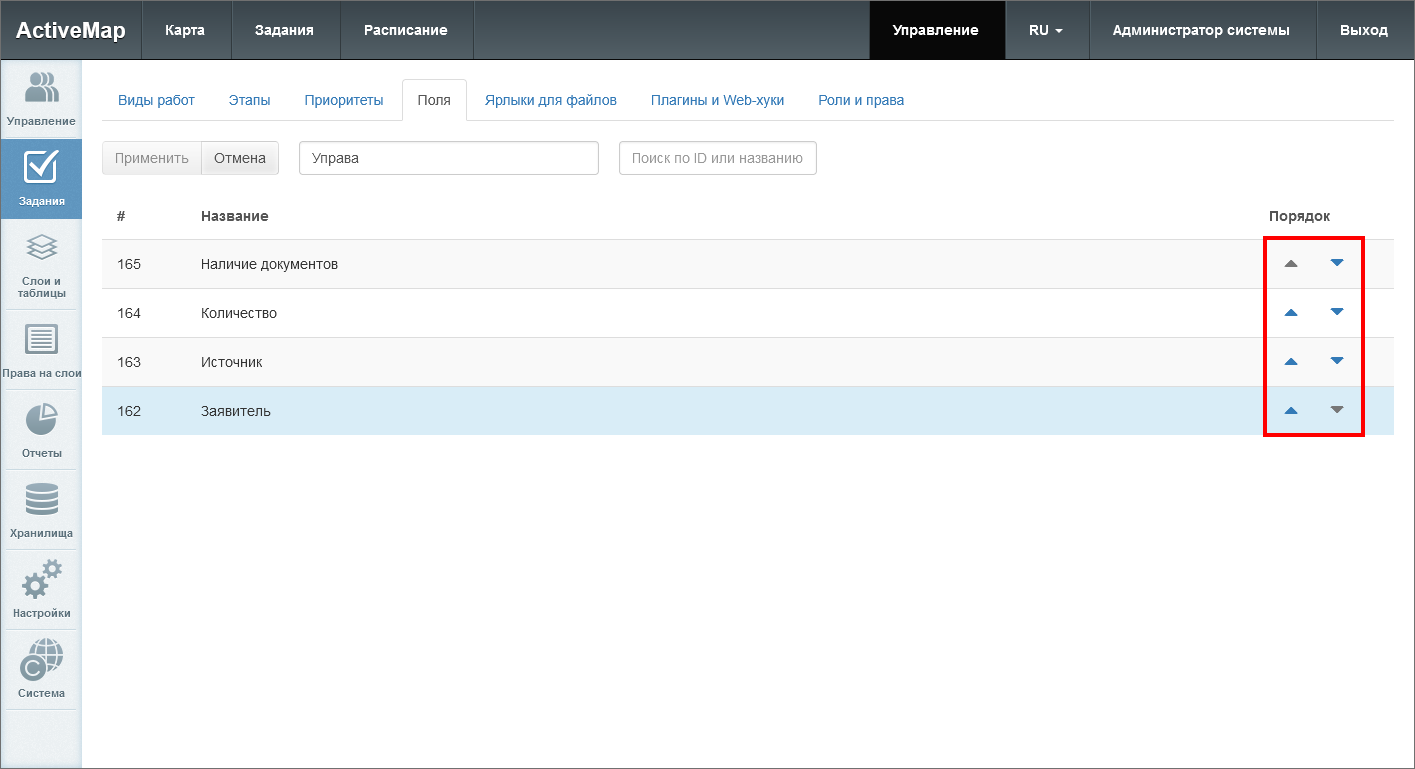
Task: Move Заявитель field up in order
Action: (x=1290, y=411)
